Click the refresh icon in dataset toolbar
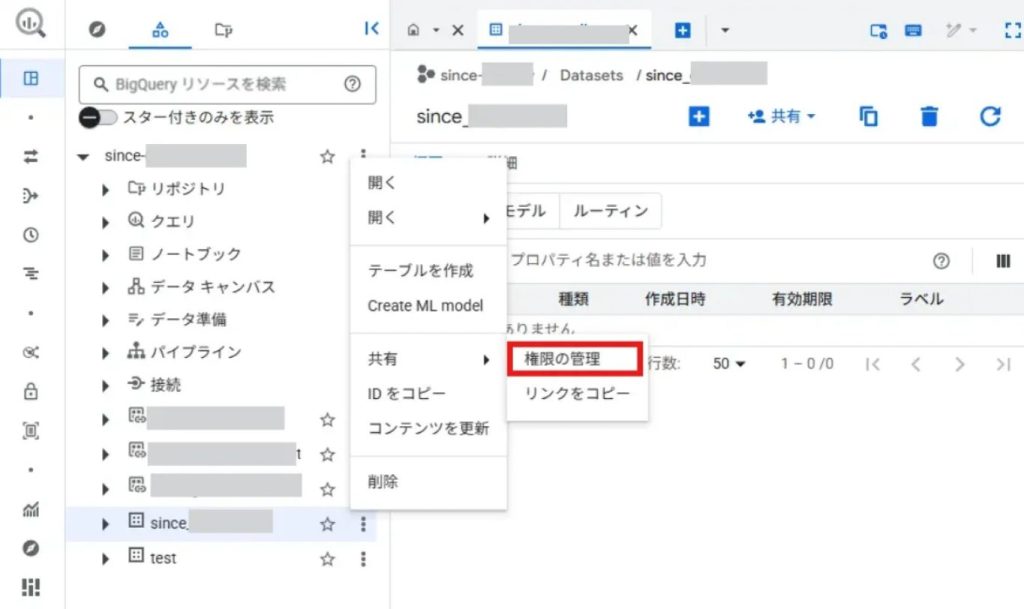Viewport: 1024px width, 609px height. (x=990, y=117)
